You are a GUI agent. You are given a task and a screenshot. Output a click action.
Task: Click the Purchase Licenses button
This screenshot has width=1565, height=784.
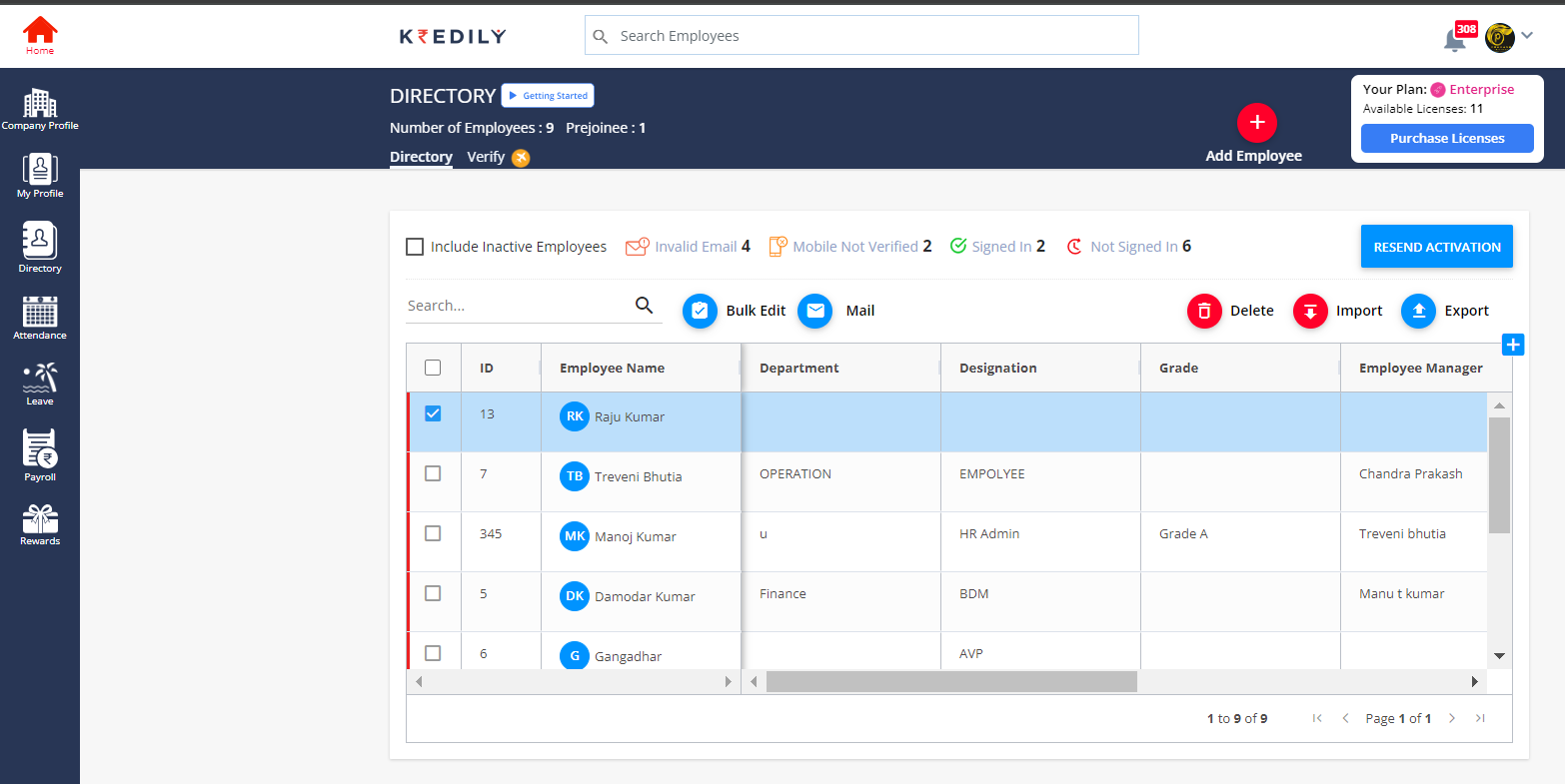pos(1447,138)
